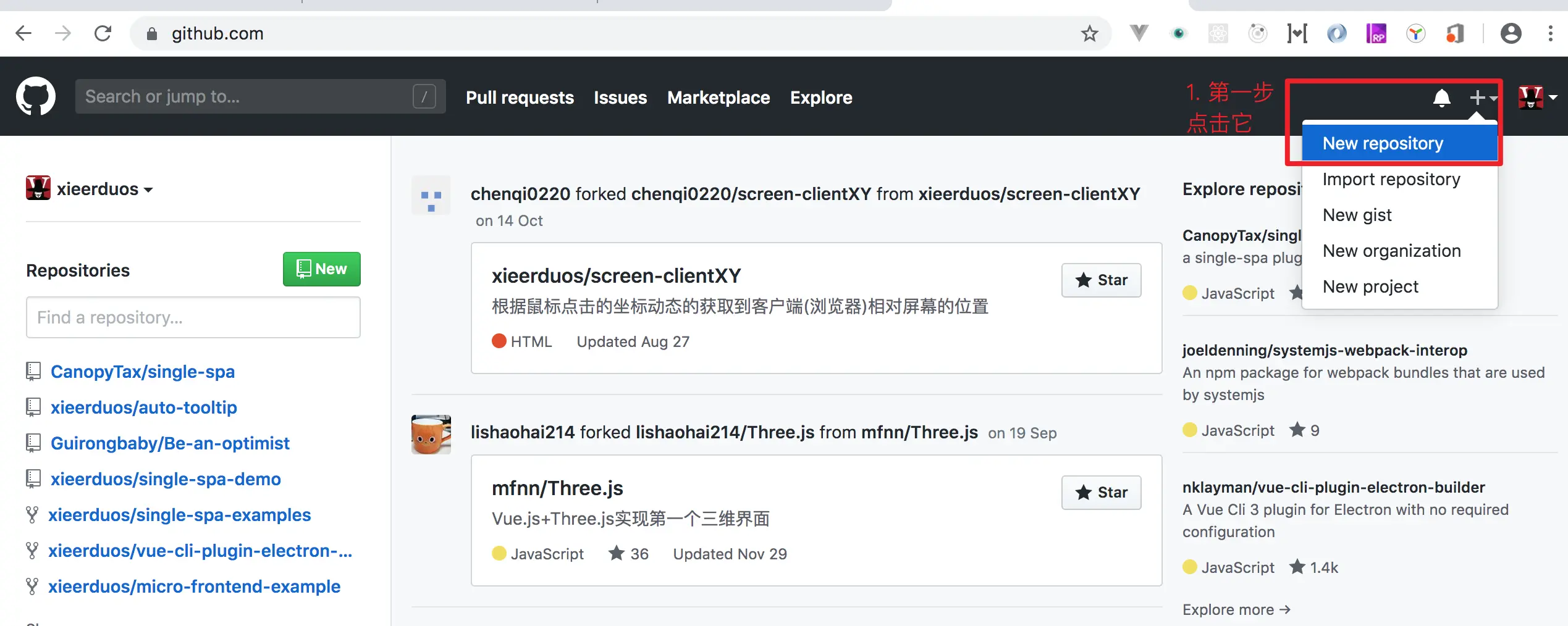Star the mfnn/Three.js repository
Screen dimensions: 1568x626
pos(1102,493)
